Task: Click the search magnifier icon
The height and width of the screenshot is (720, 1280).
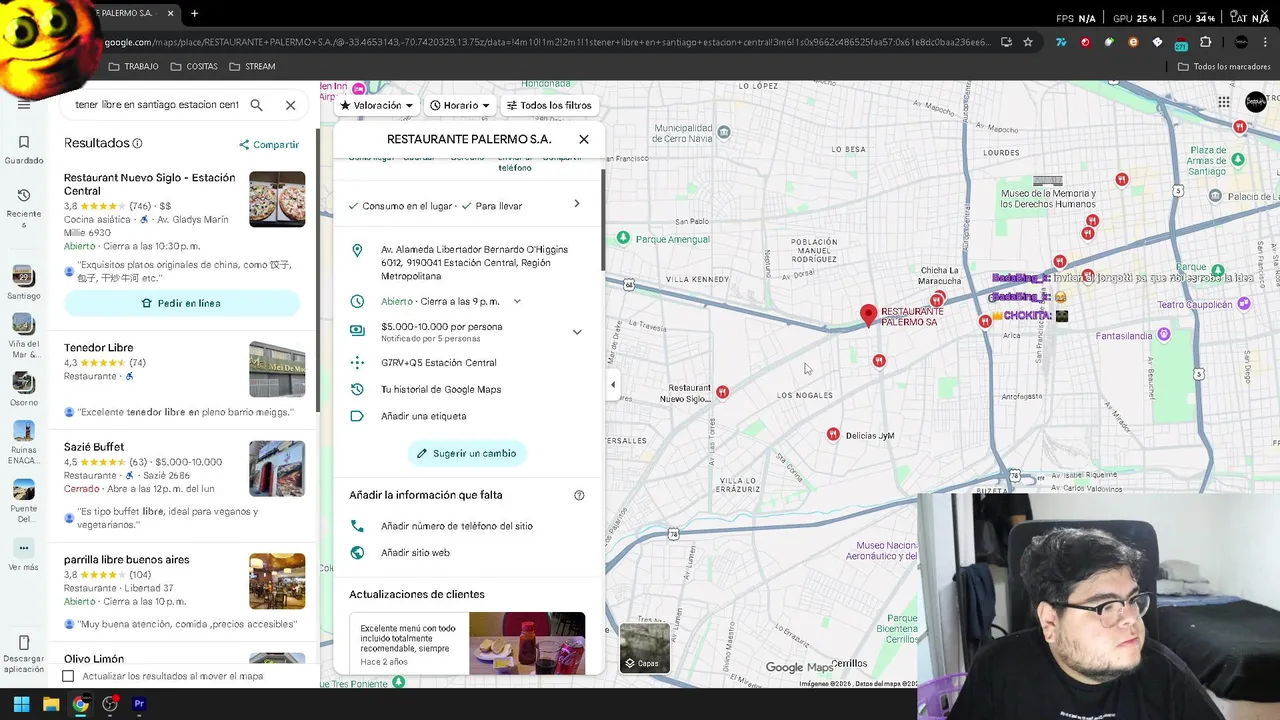Action: 256,105
